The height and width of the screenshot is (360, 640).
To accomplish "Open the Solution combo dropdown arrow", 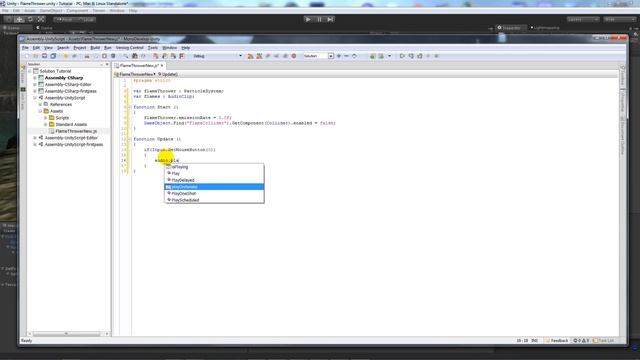I will pyautogui.click(x=331, y=56).
